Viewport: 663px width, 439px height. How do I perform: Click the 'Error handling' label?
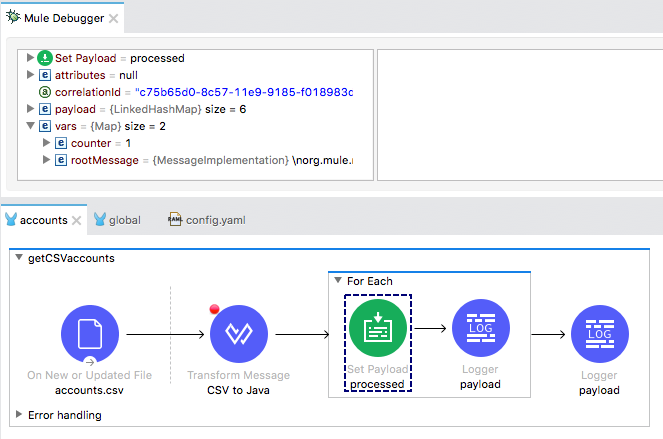pyautogui.click(x=65, y=415)
